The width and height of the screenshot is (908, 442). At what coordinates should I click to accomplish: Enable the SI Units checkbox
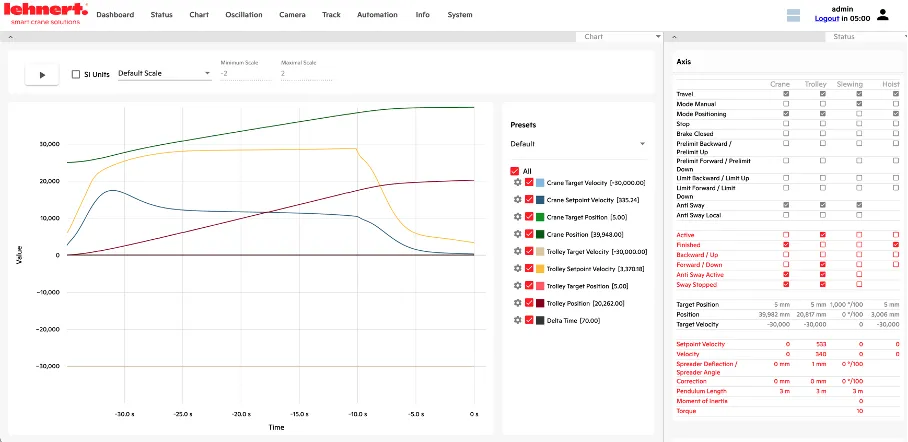pos(76,74)
